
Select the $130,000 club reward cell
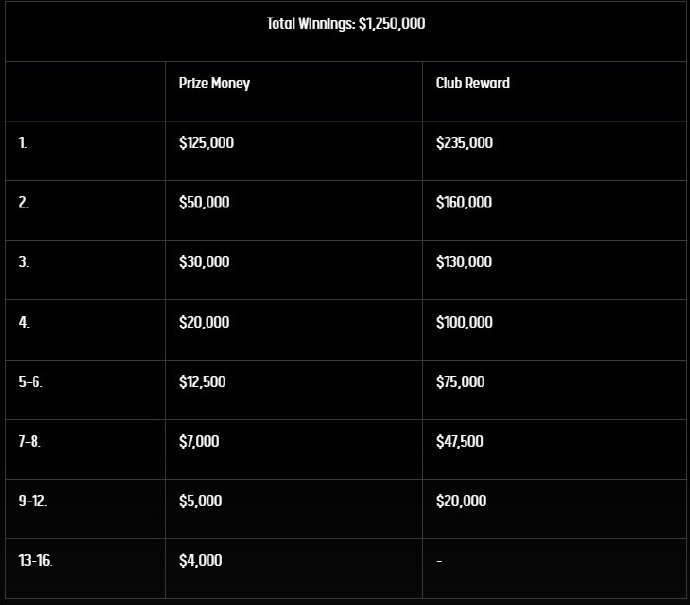(464, 262)
